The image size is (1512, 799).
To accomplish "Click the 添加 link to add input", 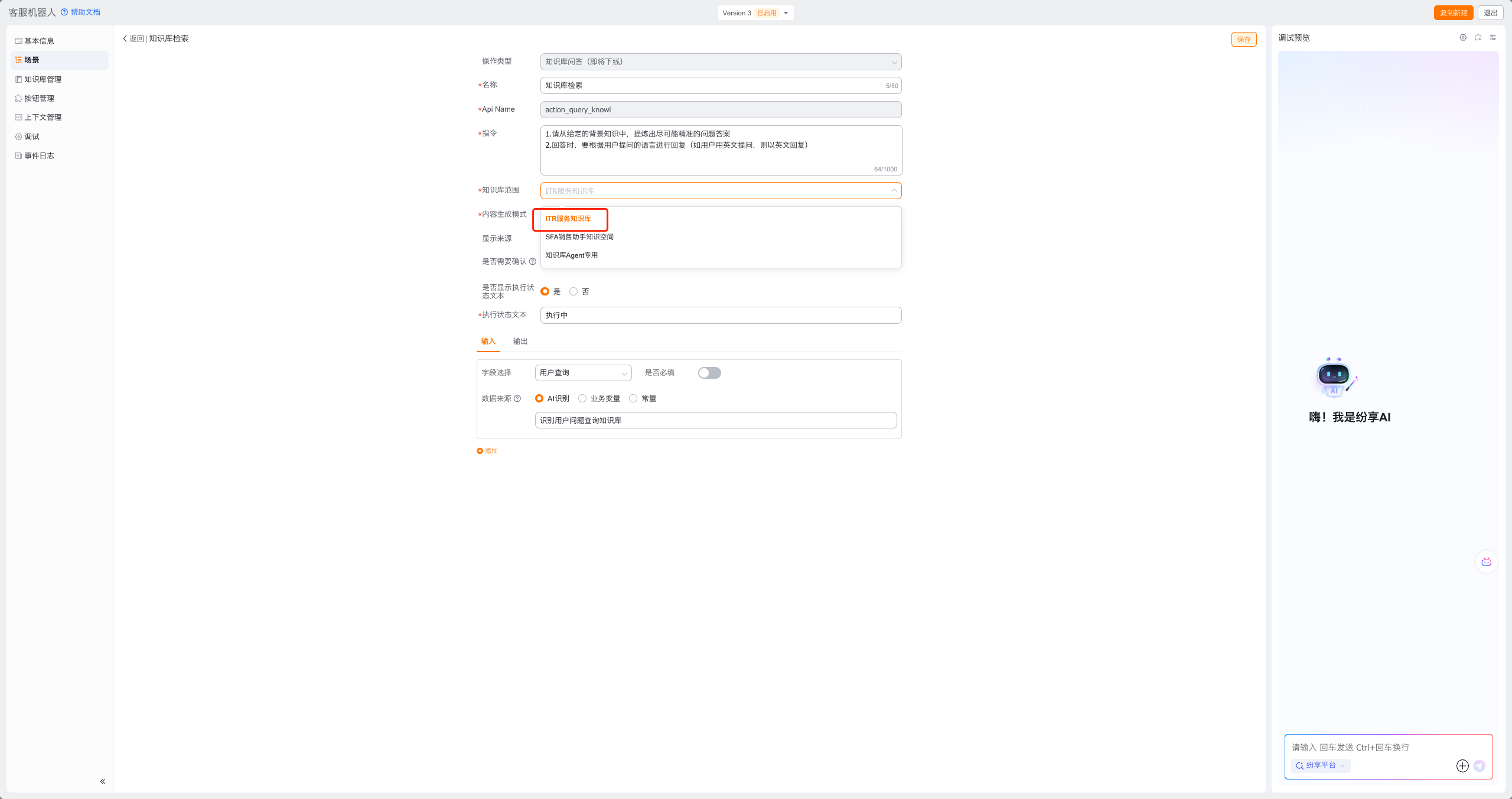I will coord(487,451).
